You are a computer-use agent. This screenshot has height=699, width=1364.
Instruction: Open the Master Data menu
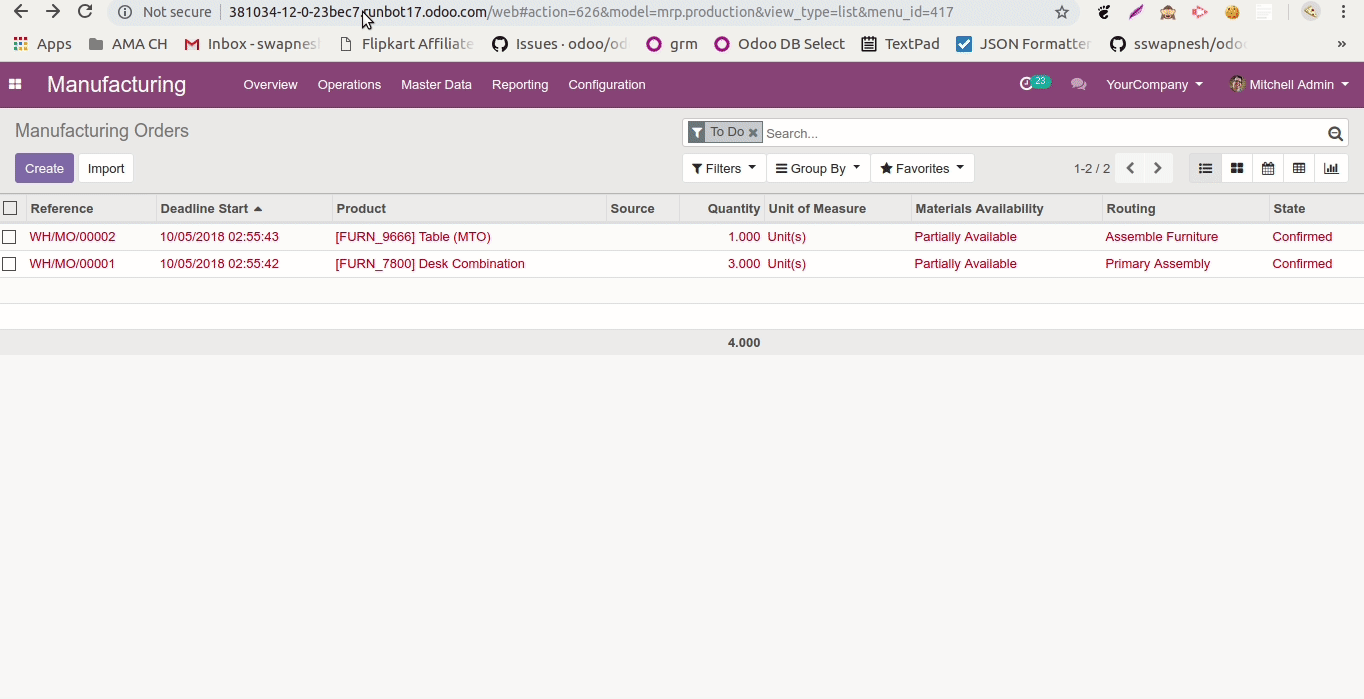coord(436,85)
